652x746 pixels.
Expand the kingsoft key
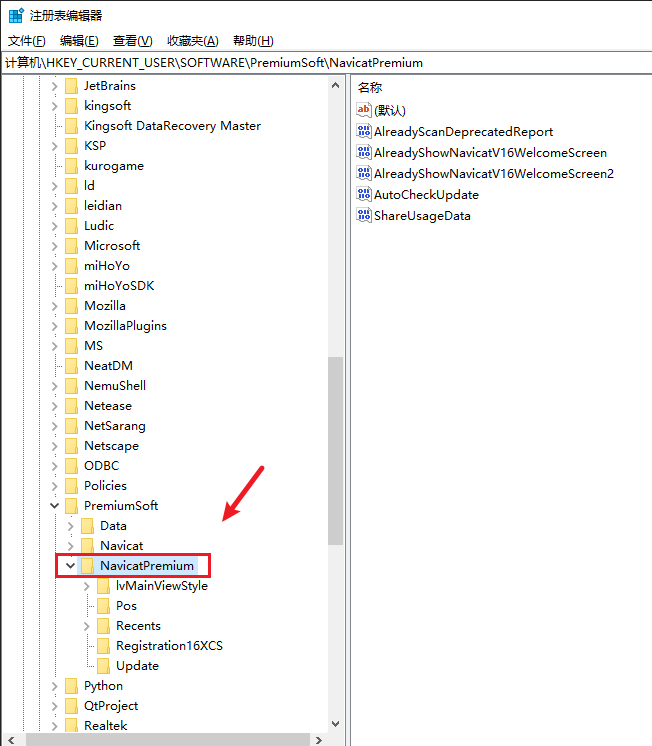[x=54, y=106]
